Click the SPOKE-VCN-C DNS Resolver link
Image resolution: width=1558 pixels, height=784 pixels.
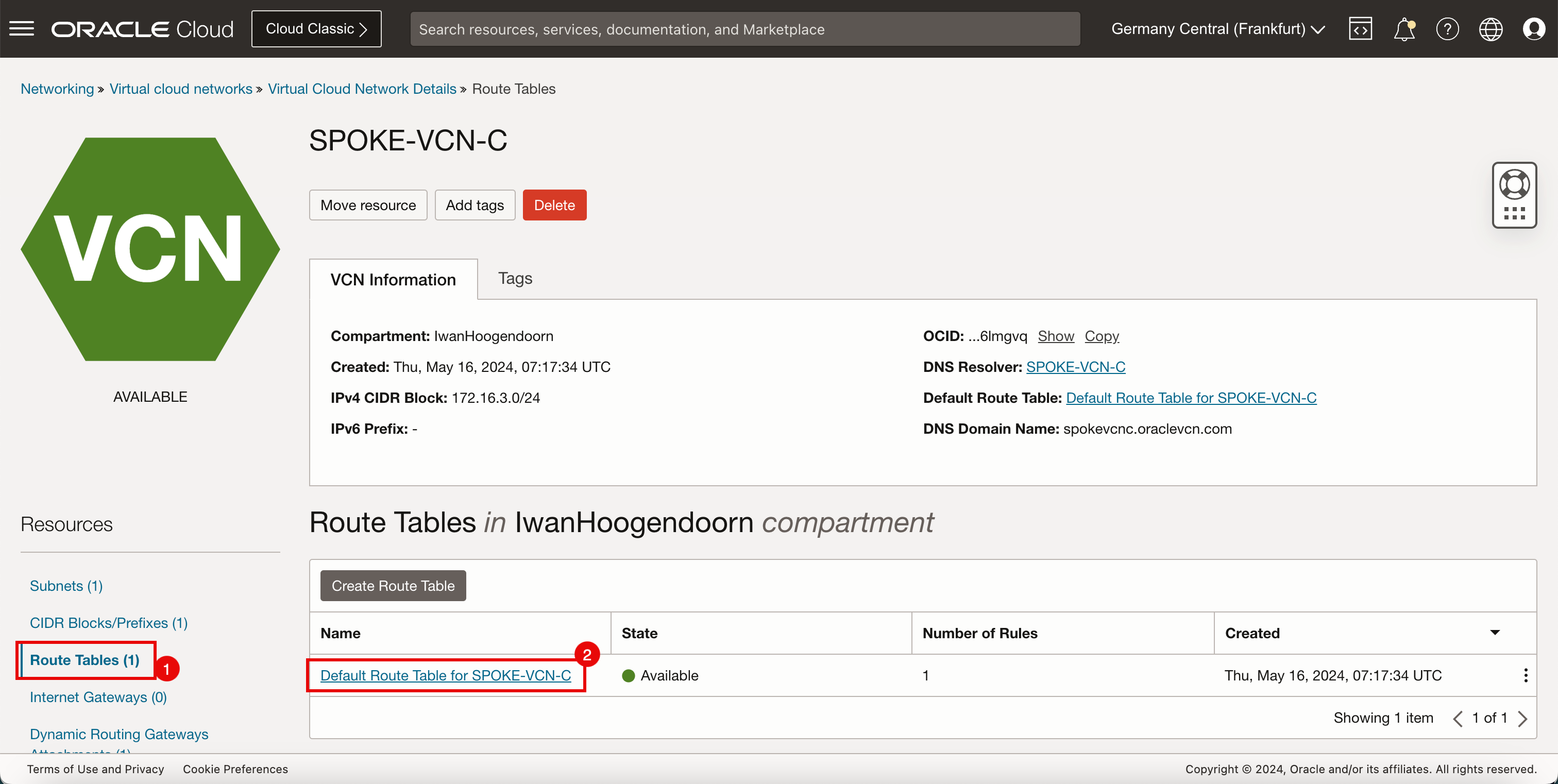click(x=1076, y=367)
